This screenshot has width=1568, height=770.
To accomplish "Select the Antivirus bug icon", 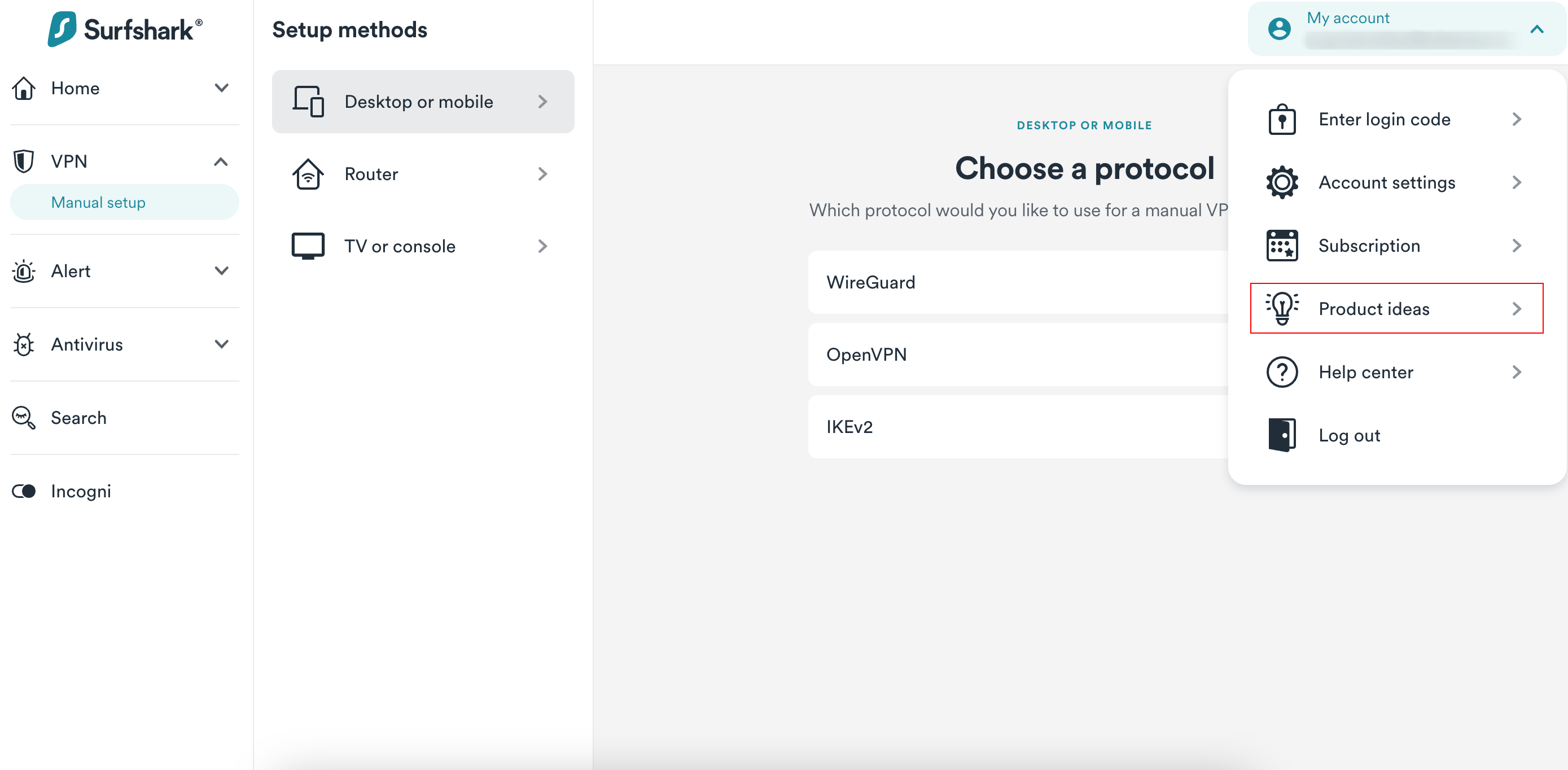I will tap(24, 344).
